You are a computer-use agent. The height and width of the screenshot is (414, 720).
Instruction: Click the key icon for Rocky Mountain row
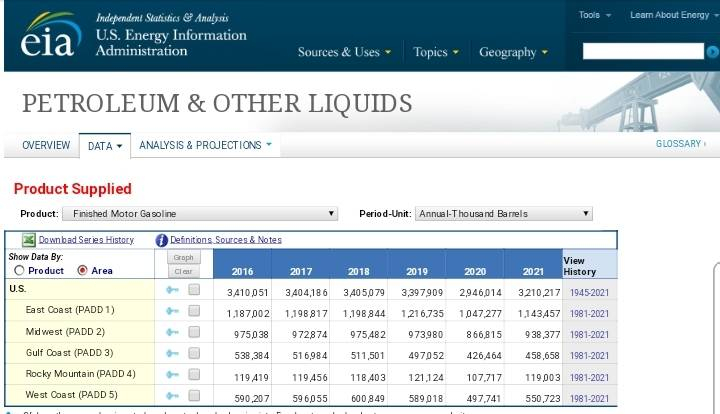[x=173, y=376]
